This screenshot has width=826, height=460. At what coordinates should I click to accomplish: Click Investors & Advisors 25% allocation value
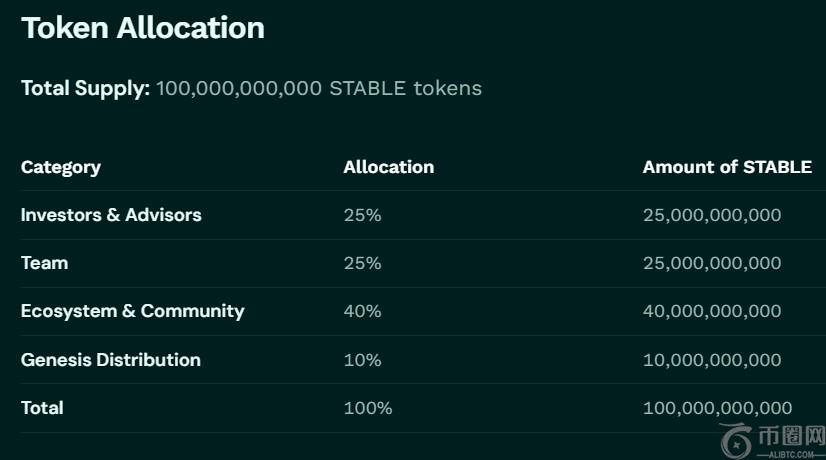coord(362,215)
